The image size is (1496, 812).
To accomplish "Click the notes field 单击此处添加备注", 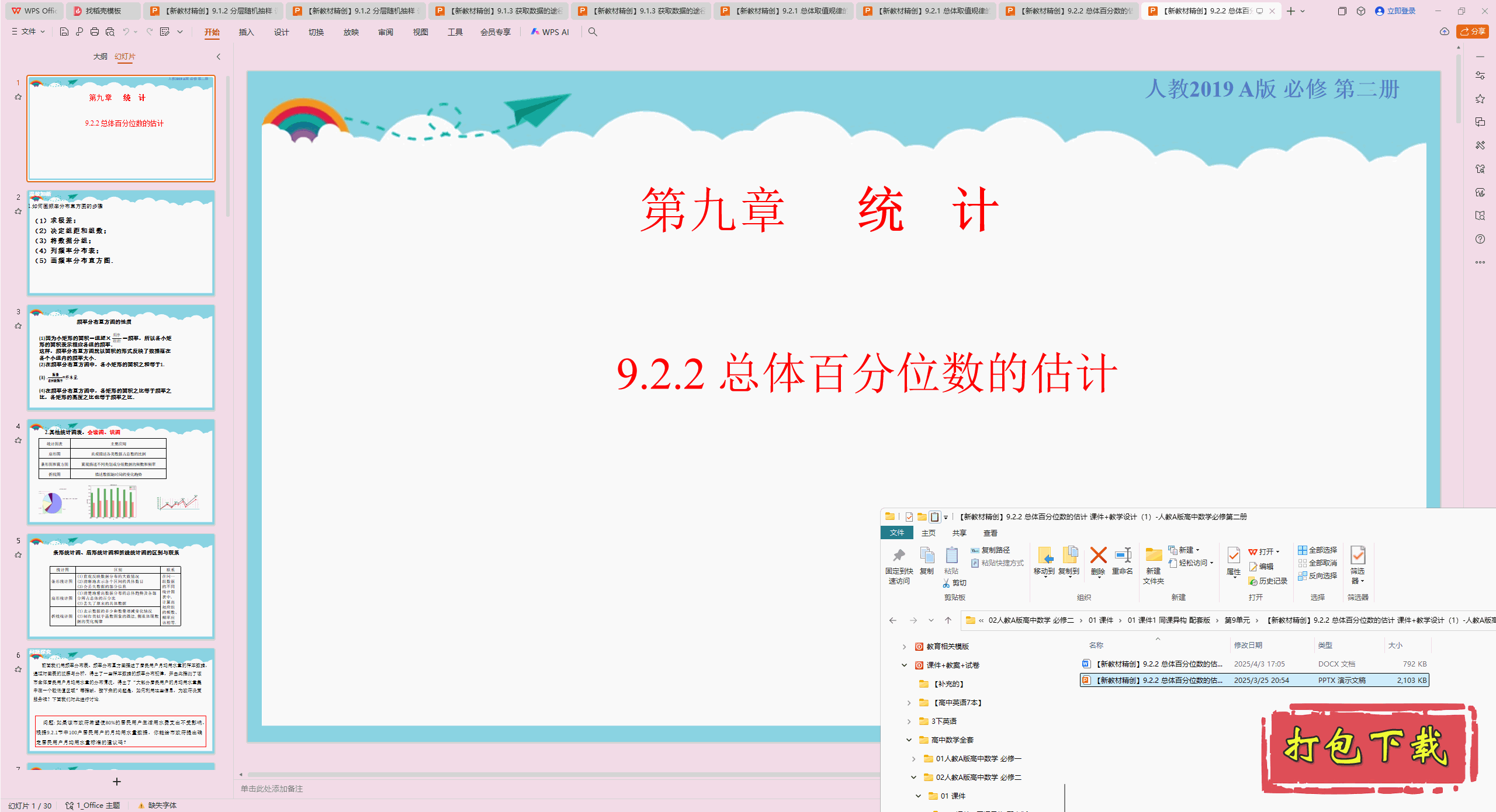I will (x=272, y=789).
